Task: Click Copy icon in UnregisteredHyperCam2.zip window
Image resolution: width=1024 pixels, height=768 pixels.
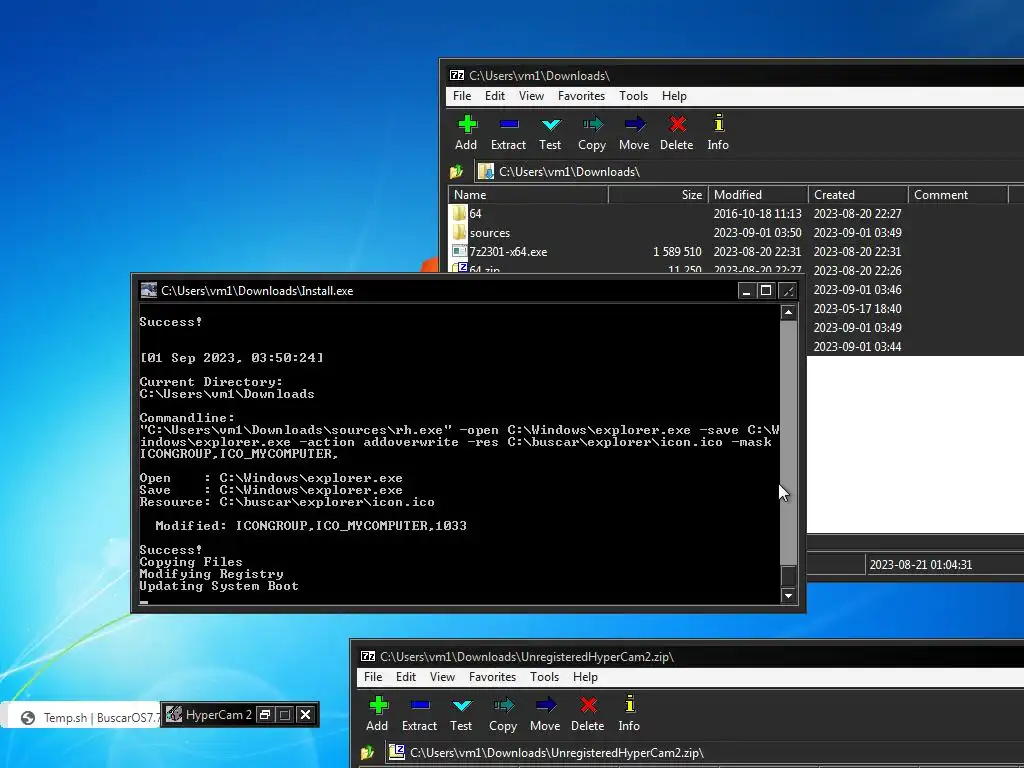Action: pyautogui.click(x=504, y=705)
